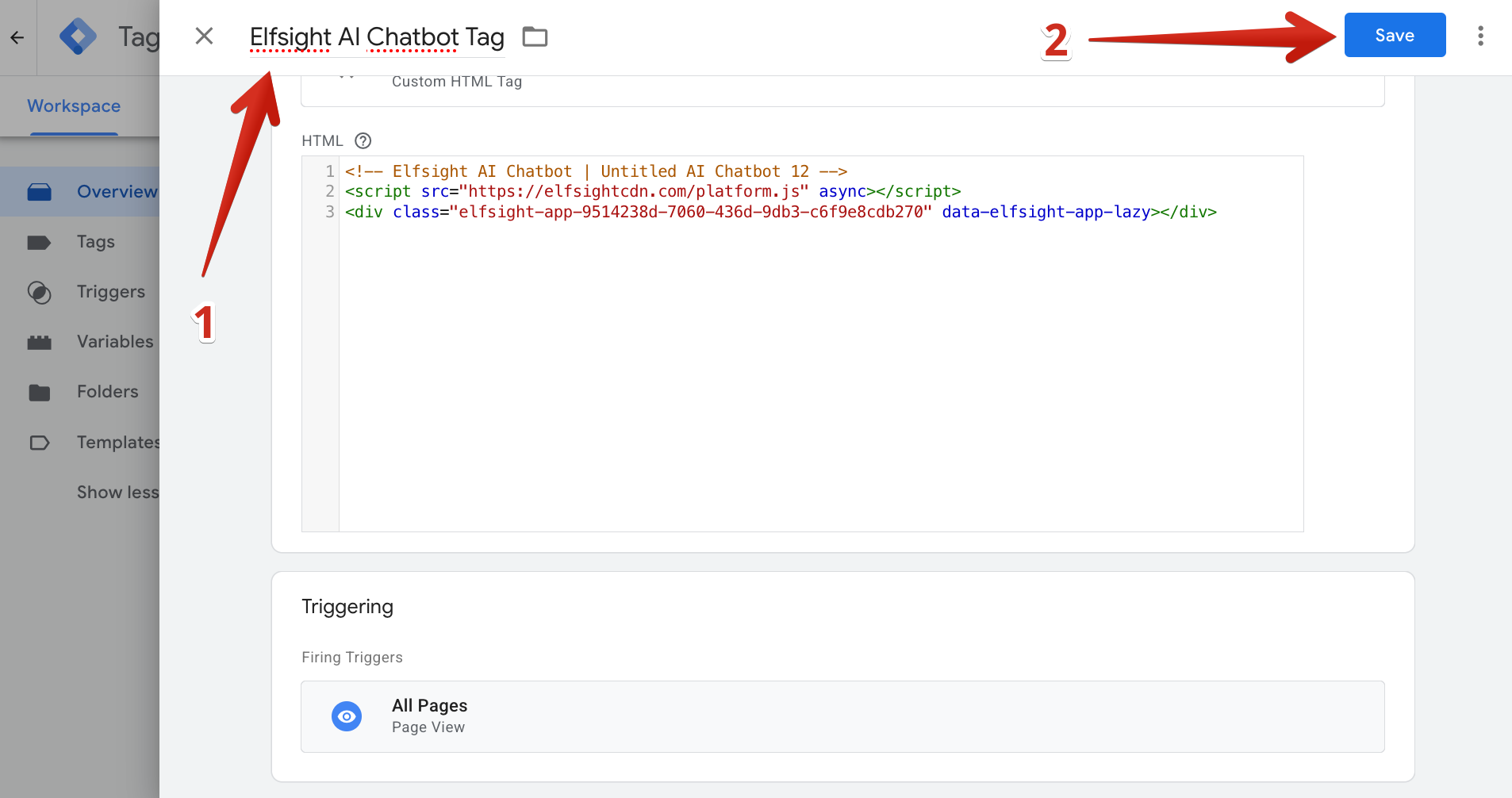Image resolution: width=1512 pixels, height=798 pixels.
Task: Open the three-dot more actions menu
Action: (x=1480, y=36)
